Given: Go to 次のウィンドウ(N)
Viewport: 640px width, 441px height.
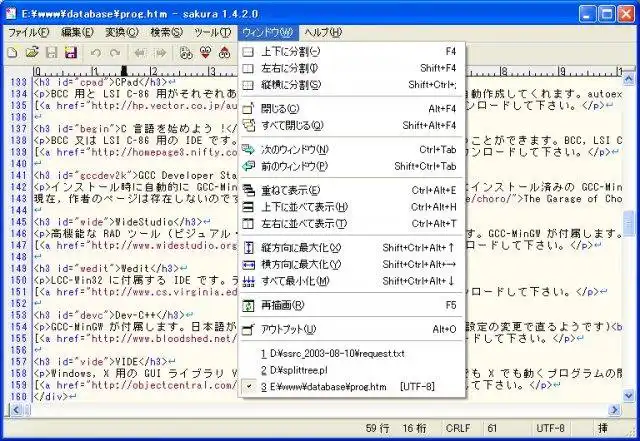Looking at the screenshot, I should coord(352,149).
